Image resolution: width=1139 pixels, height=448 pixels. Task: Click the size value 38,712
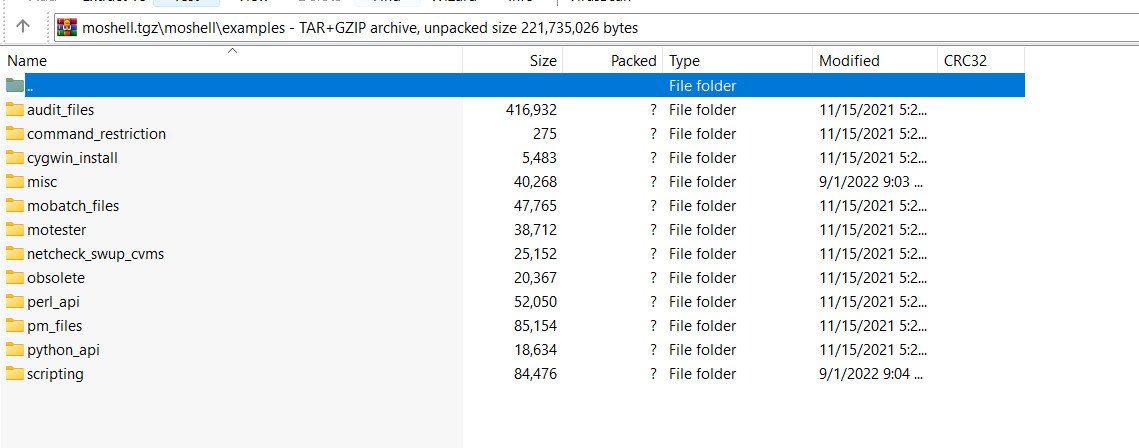click(535, 230)
